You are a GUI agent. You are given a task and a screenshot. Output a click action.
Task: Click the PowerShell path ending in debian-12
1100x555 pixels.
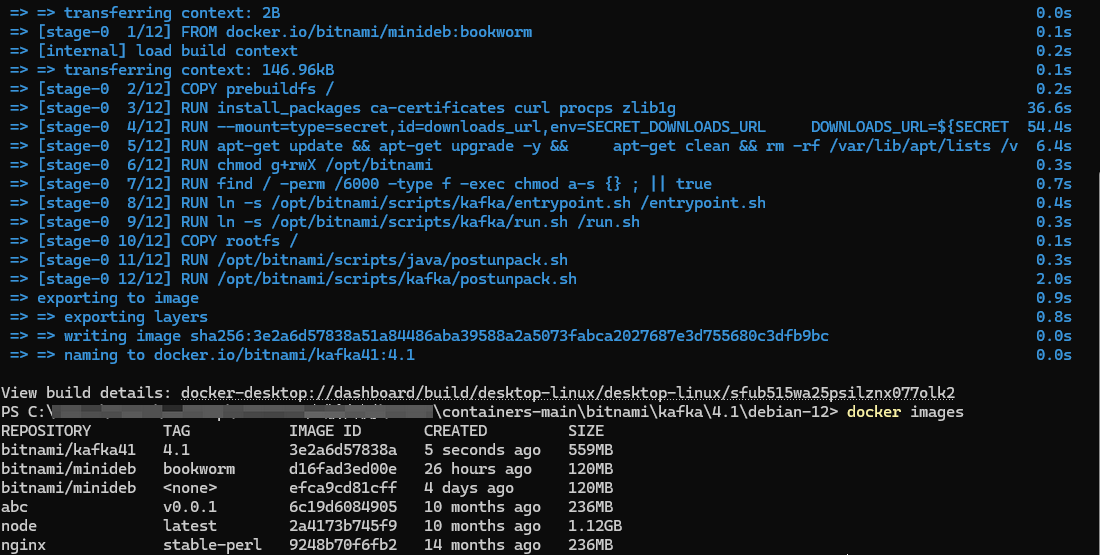point(420,412)
